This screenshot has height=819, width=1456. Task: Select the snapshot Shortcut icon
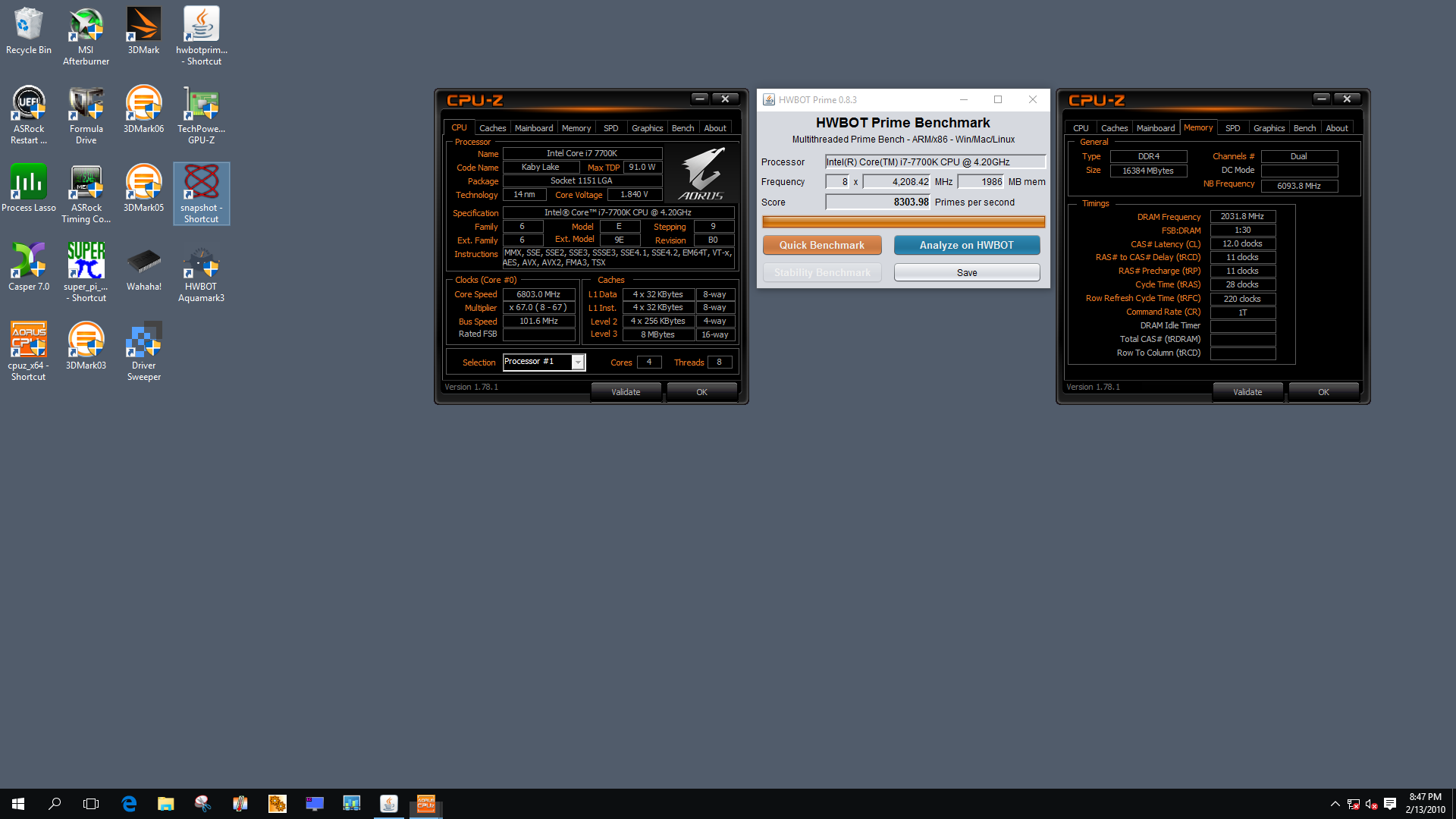point(201,194)
